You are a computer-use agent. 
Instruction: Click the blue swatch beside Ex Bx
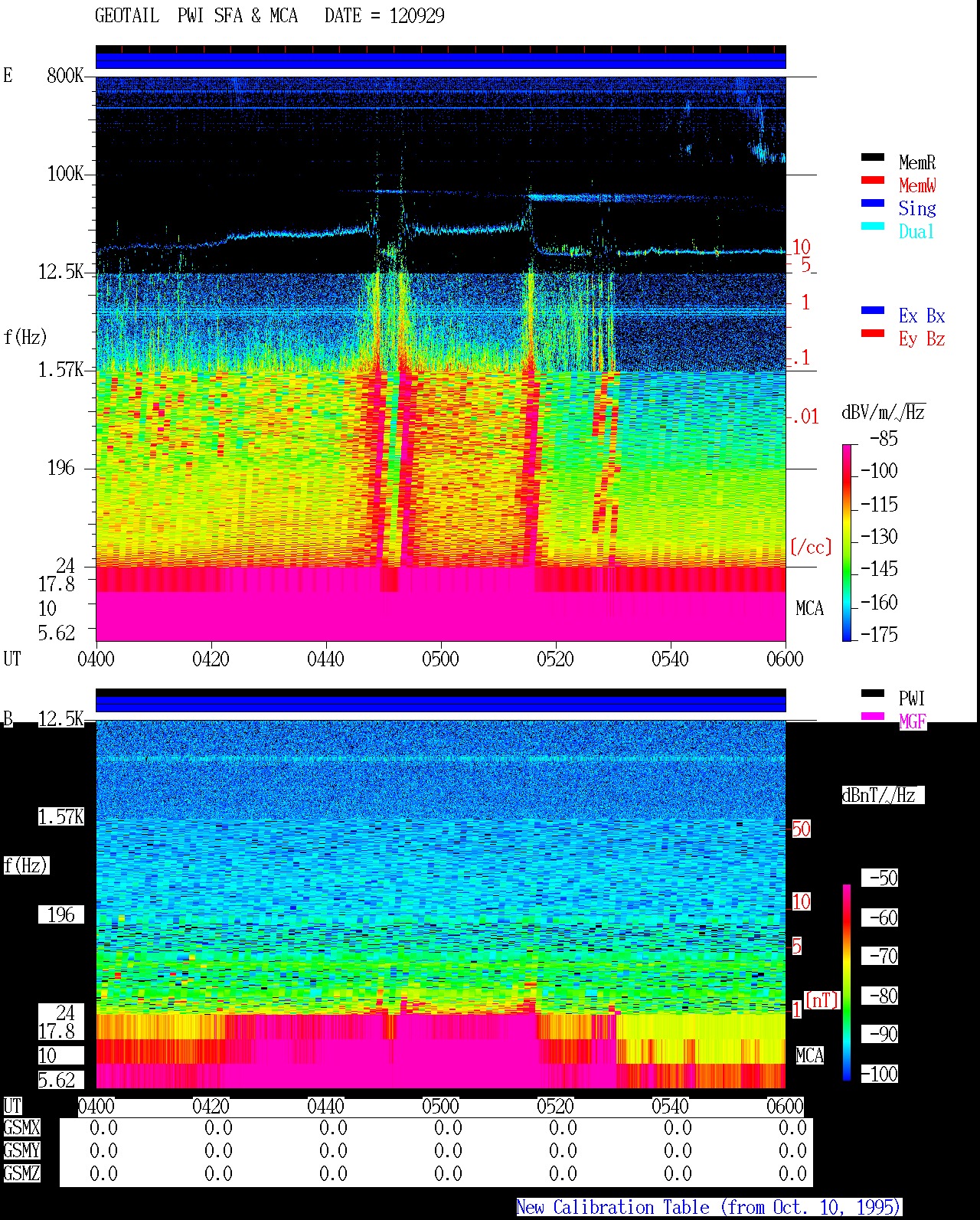point(873,311)
